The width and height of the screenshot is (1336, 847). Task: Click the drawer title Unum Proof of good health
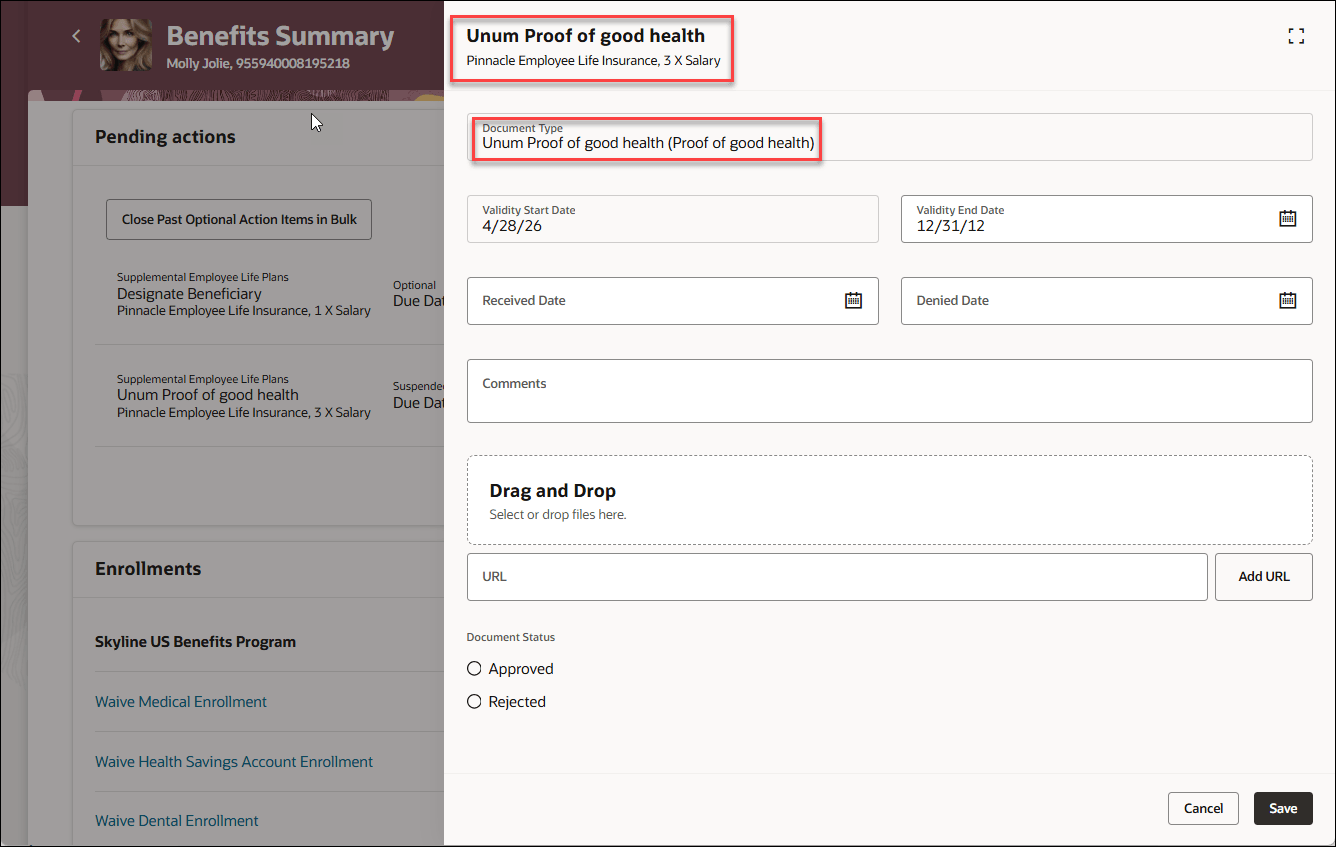point(585,36)
